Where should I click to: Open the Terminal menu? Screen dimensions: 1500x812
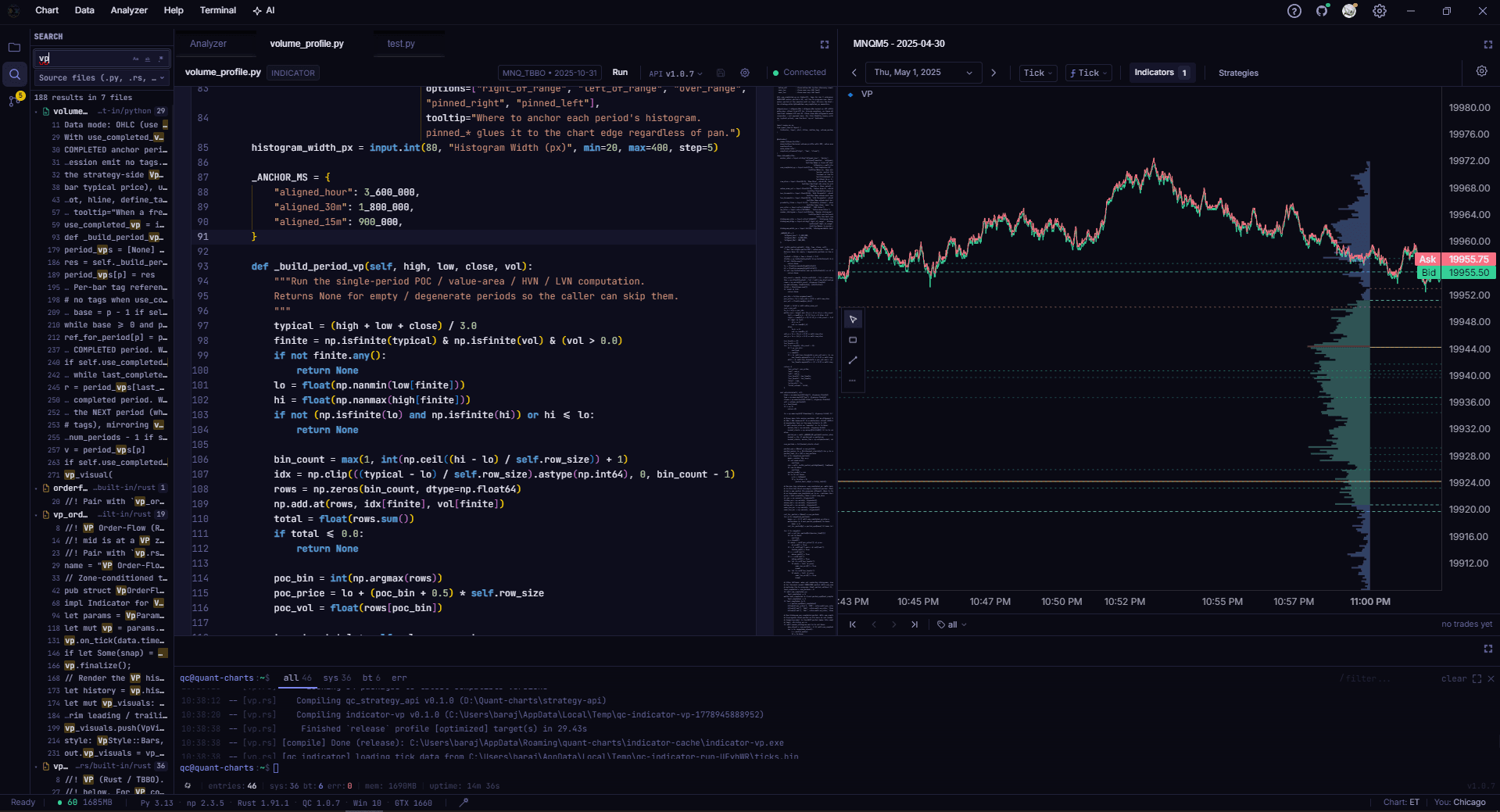click(218, 10)
